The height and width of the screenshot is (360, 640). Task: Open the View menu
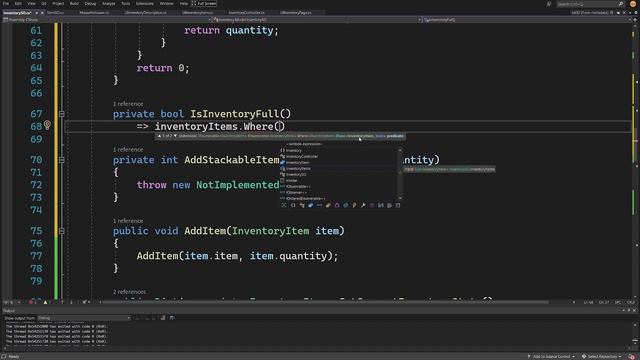coord(31,3)
